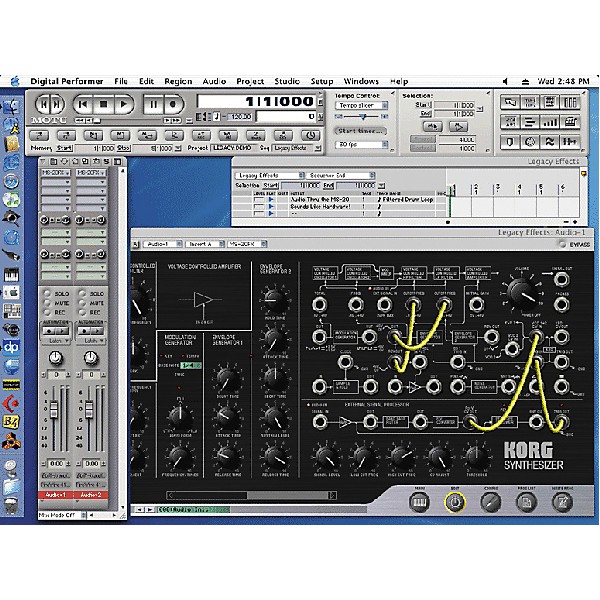600x600 pixels.
Task: Click the Audio-2 volume fader in mixer
Action: tap(89, 409)
